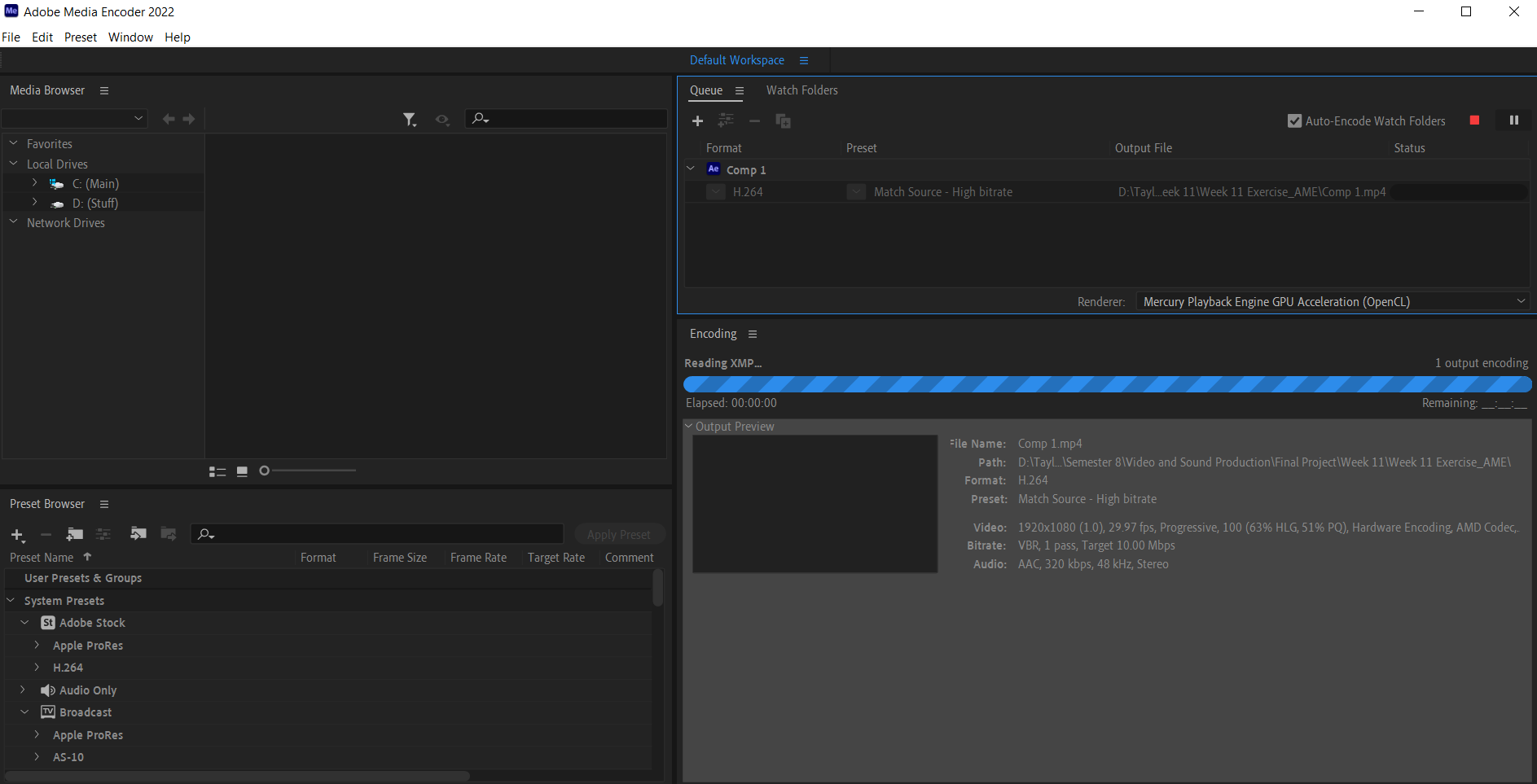Image resolution: width=1537 pixels, height=784 pixels.
Task: Click Match Source - High bitrate preset link
Action: [943, 192]
